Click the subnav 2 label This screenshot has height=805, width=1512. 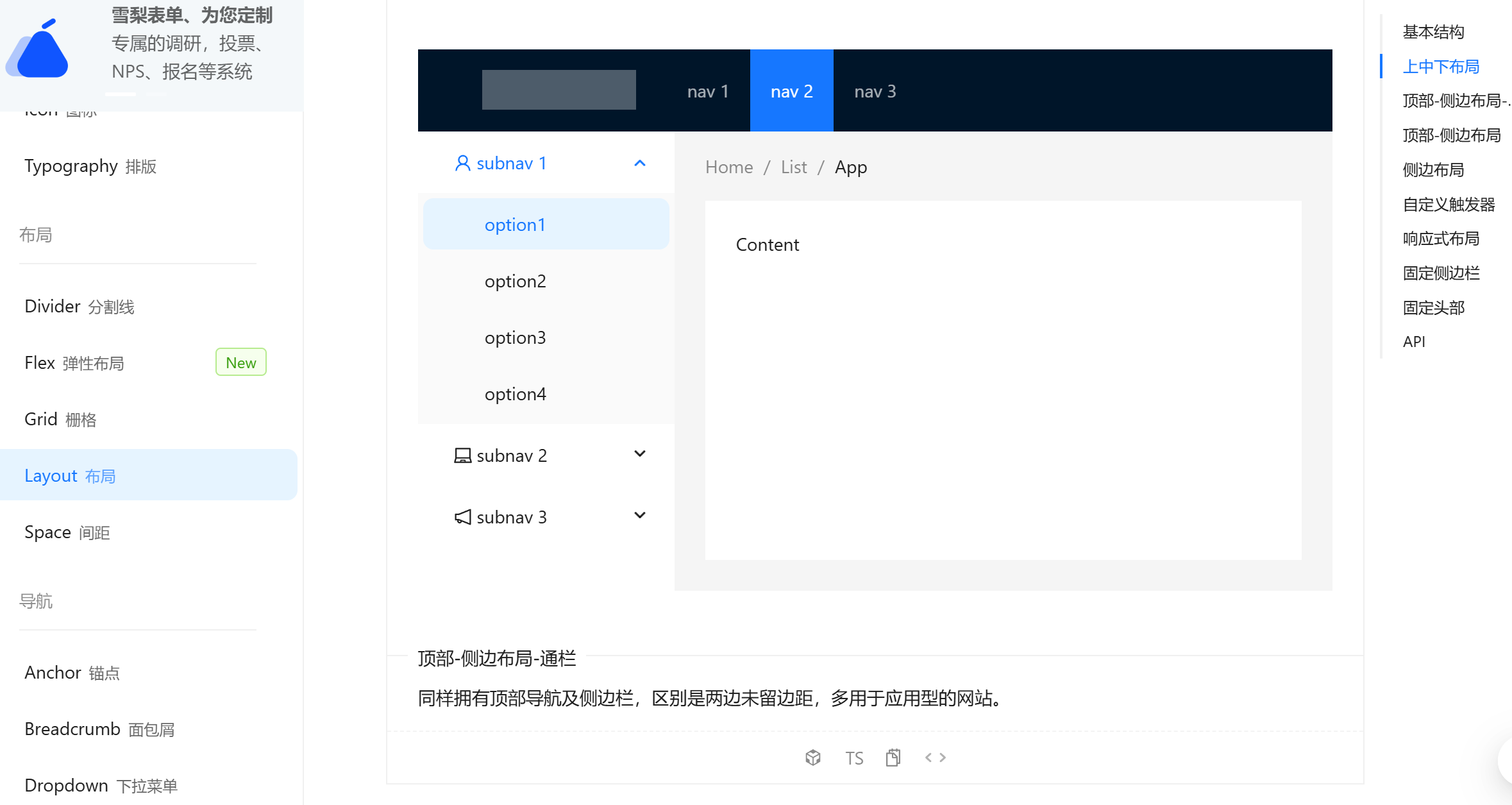pos(512,455)
